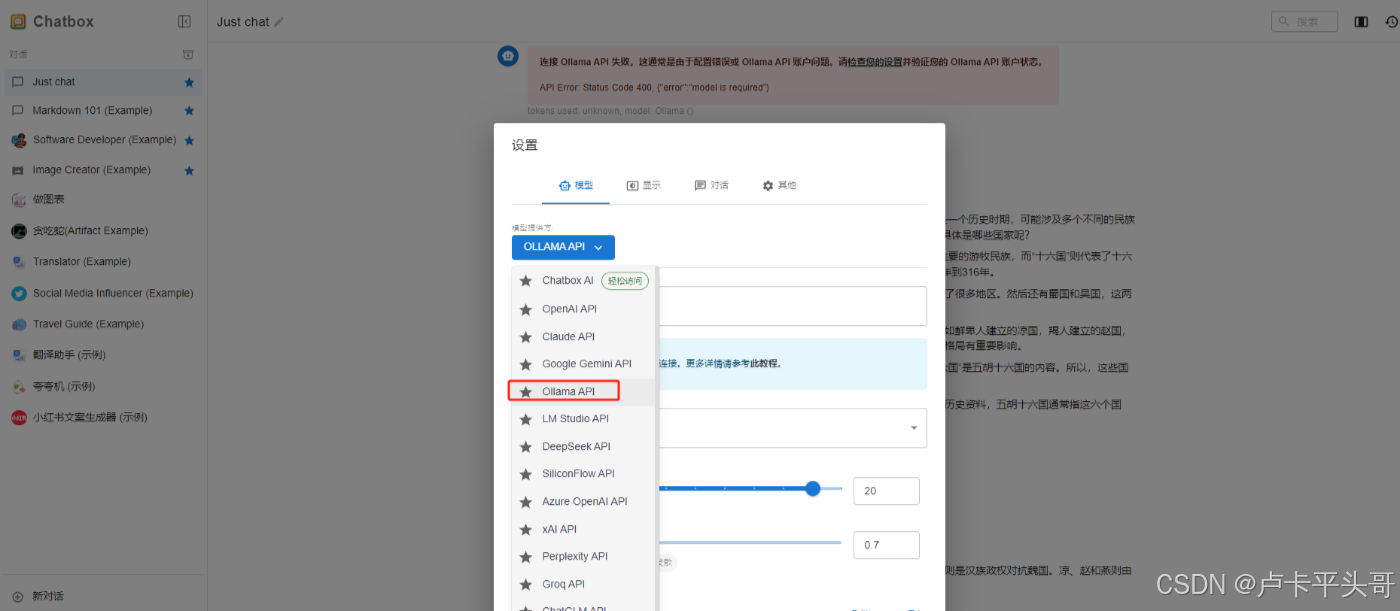Open Just chat conversation

[103, 82]
